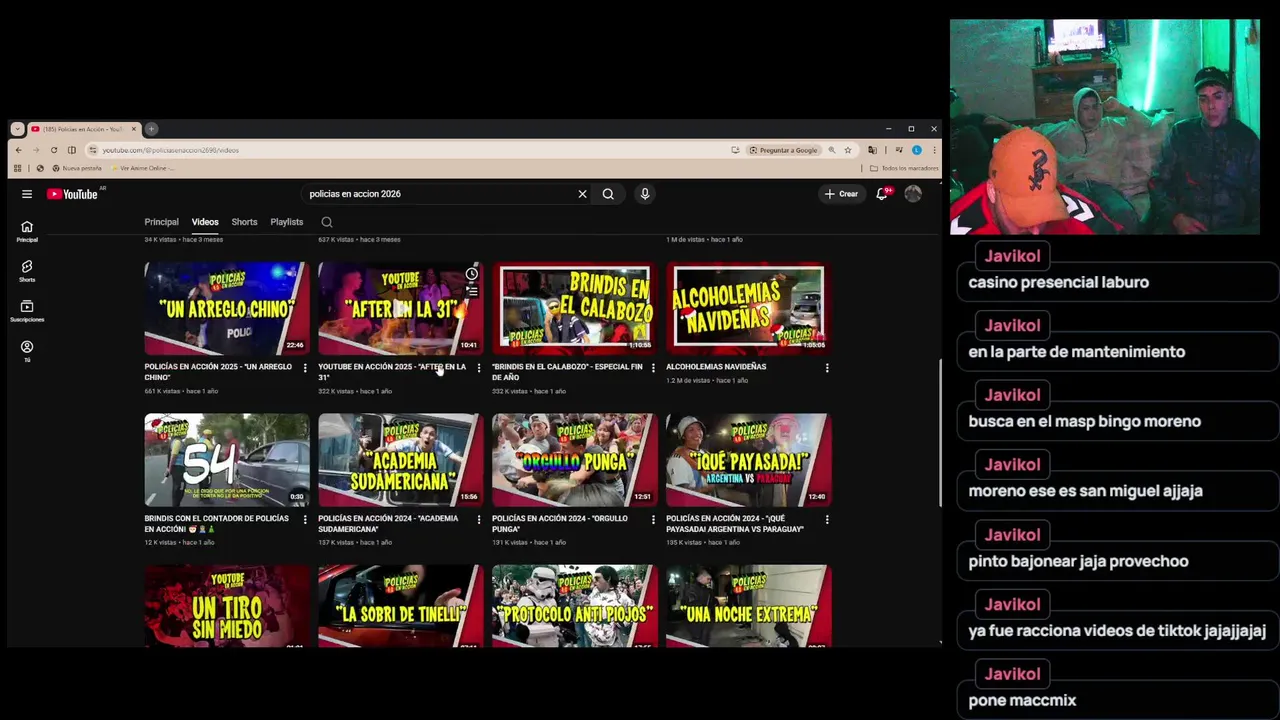
Task: Open the three-dot menu for the contador de policías video
Action: click(x=305, y=520)
